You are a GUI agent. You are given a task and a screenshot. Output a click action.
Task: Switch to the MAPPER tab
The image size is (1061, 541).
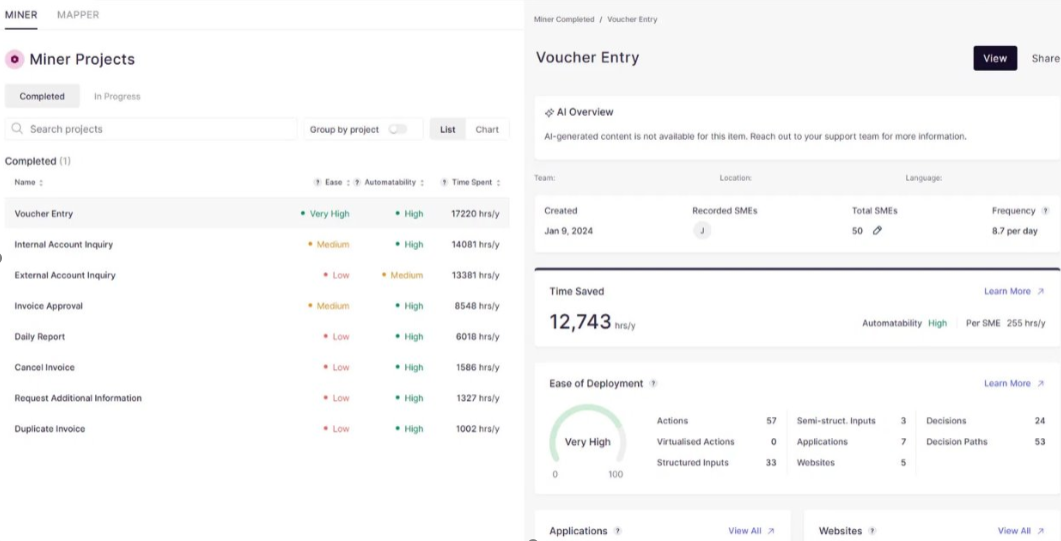tap(78, 15)
